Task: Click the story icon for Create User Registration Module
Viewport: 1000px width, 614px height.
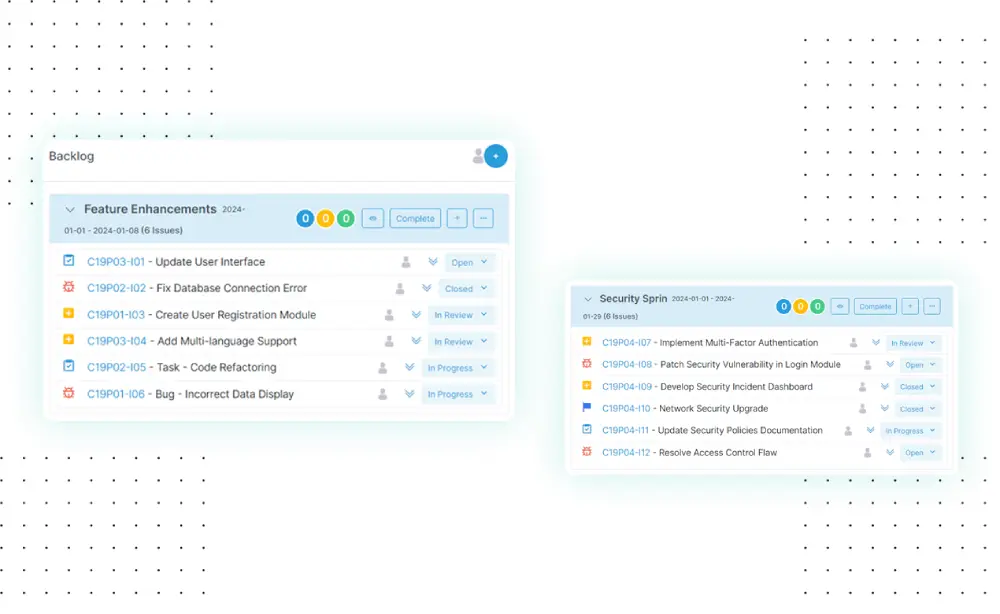Action: (x=69, y=314)
